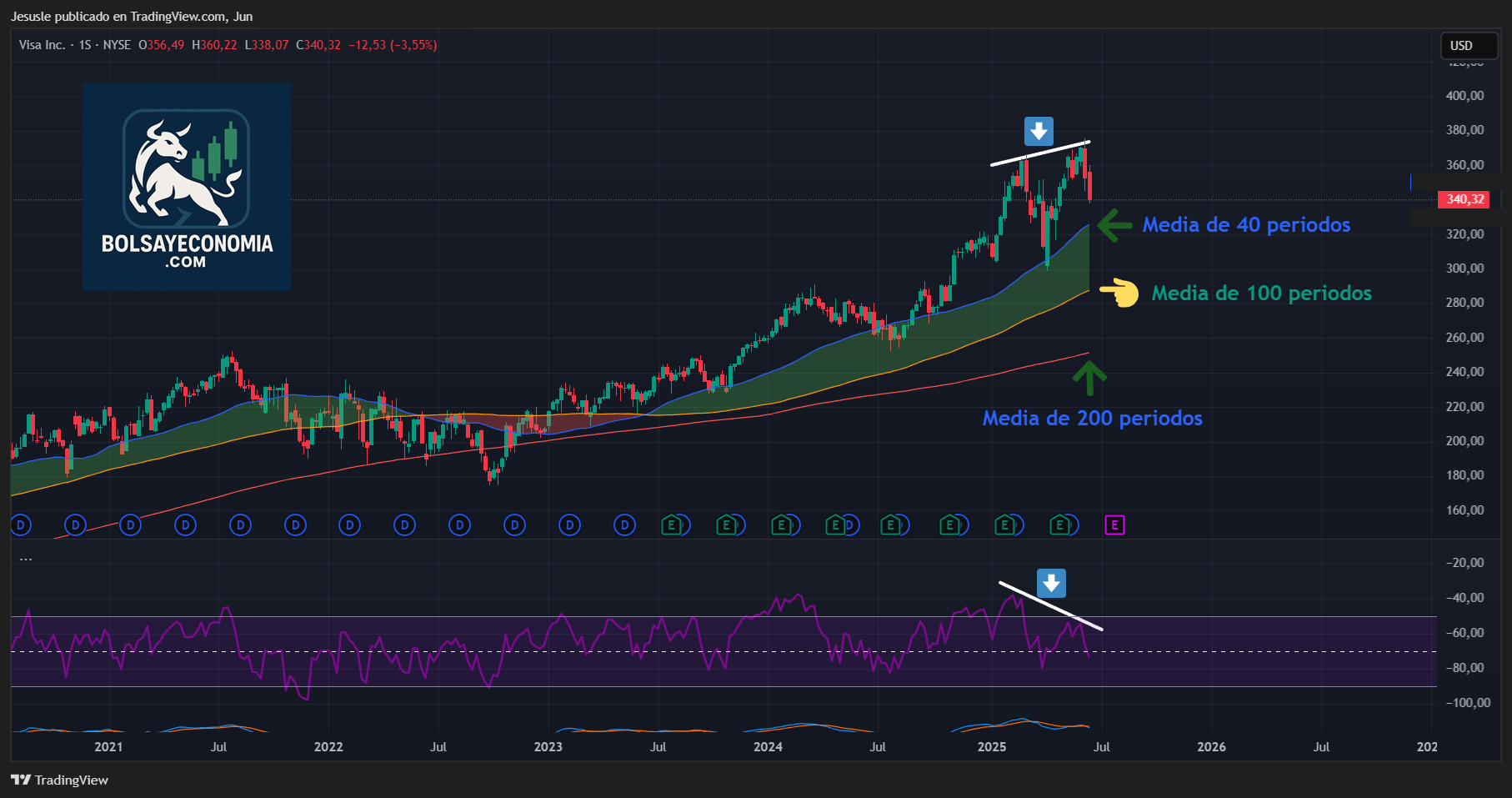Click the 'Media de 40 periodos' annotation text
The width and height of the screenshot is (1512, 798).
click(1246, 224)
